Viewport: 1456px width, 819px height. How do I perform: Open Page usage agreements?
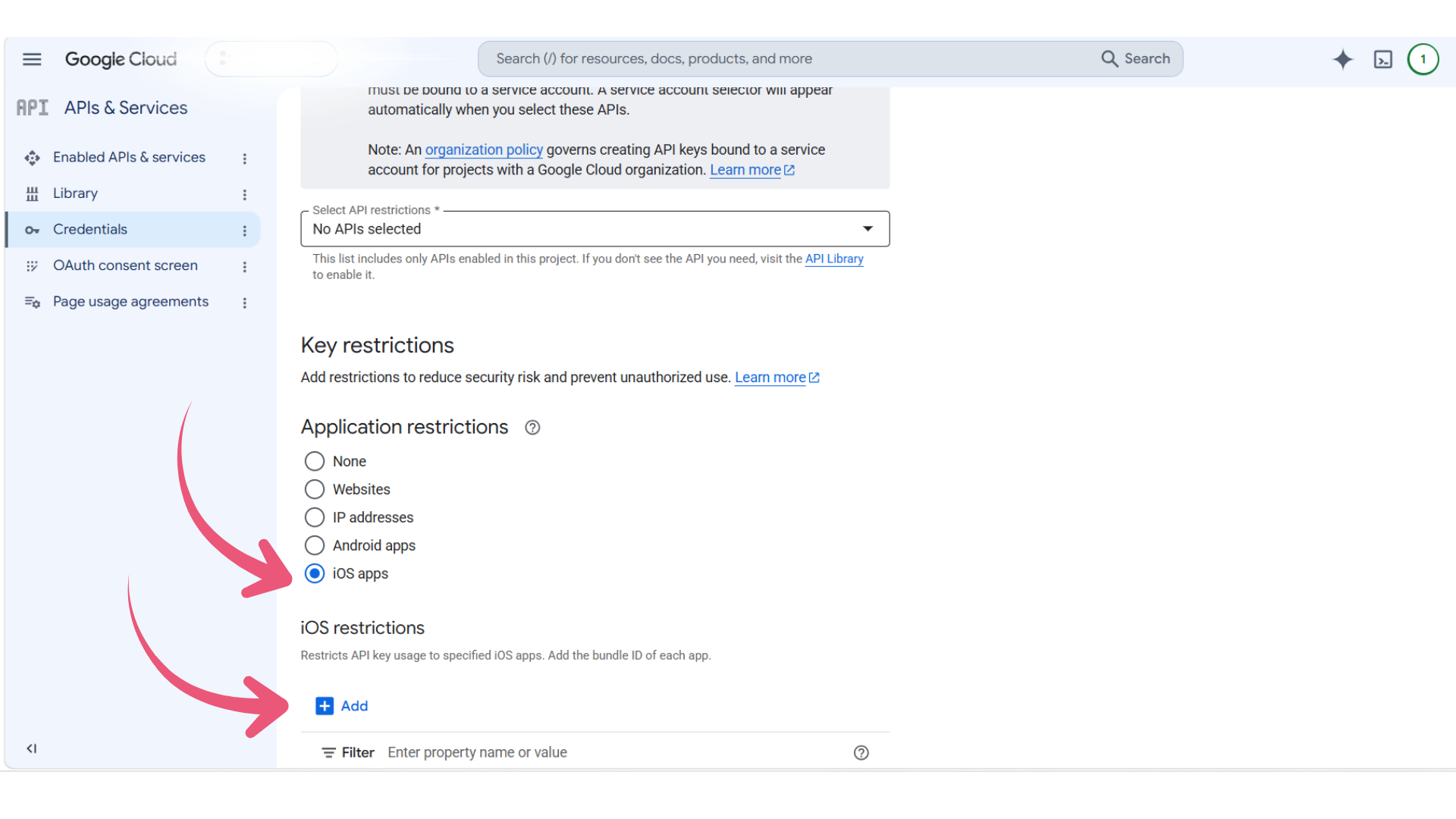tap(130, 302)
